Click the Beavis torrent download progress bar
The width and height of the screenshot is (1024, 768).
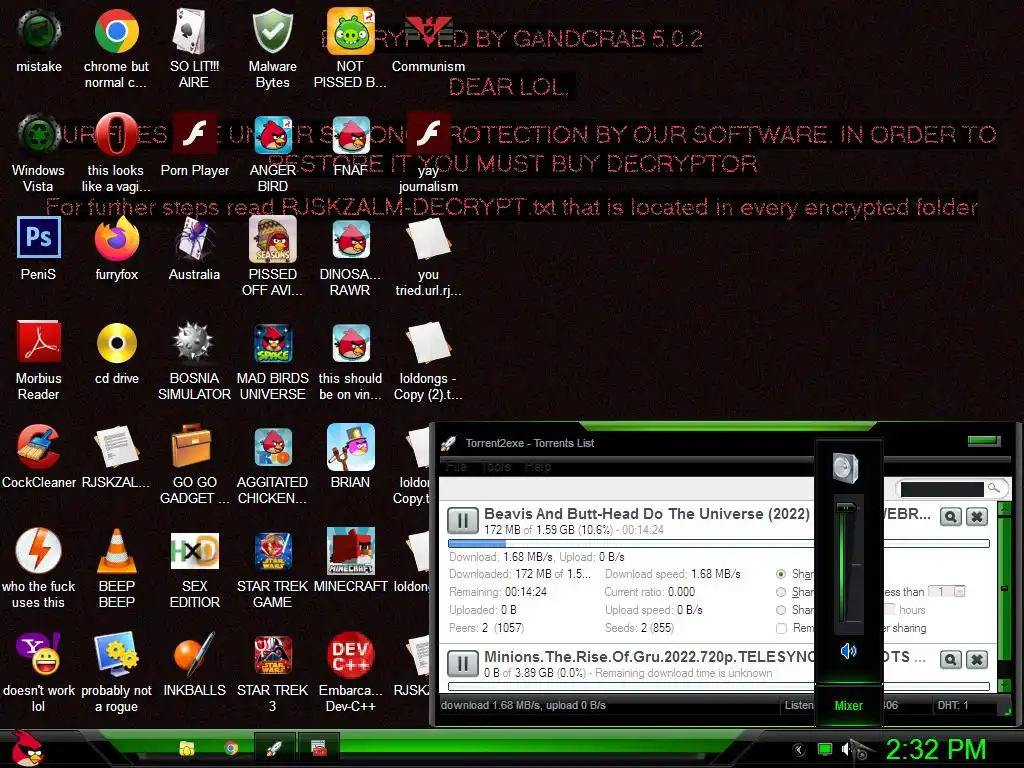[x=718, y=543]
